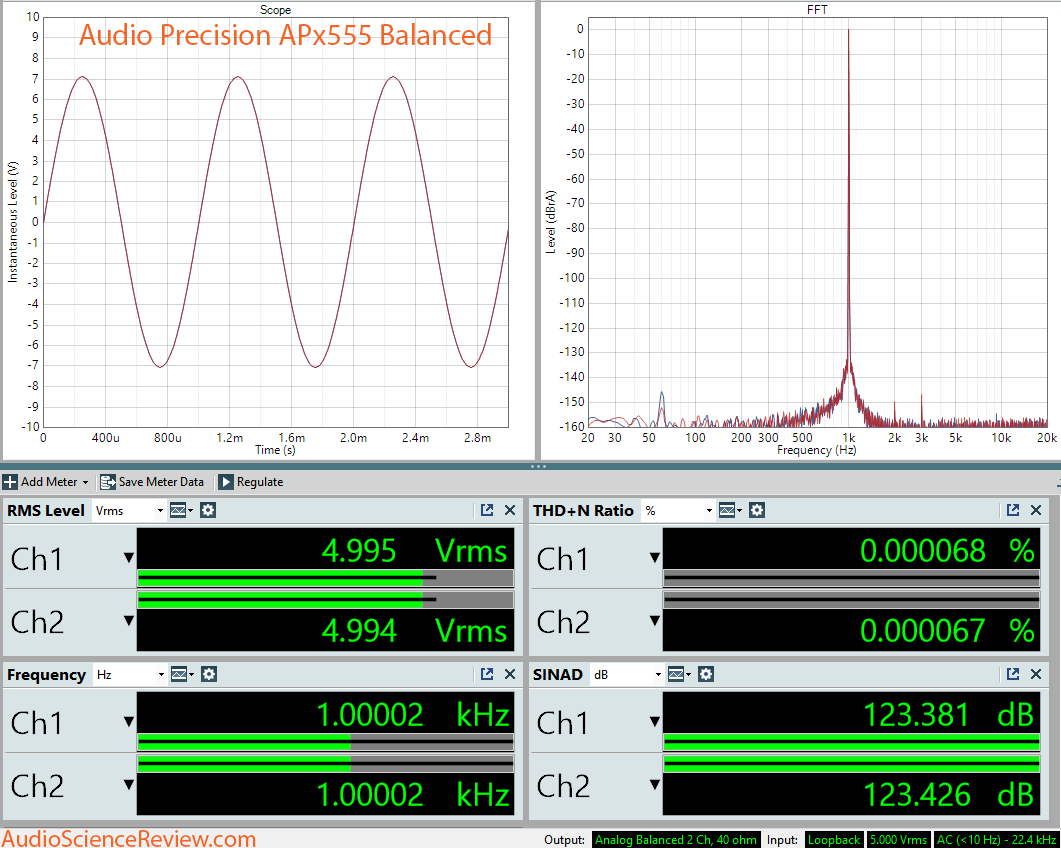Click the 4.995 Vrms reading
The width and height of the screenshot is (1061, 848).
pos(414,551)
